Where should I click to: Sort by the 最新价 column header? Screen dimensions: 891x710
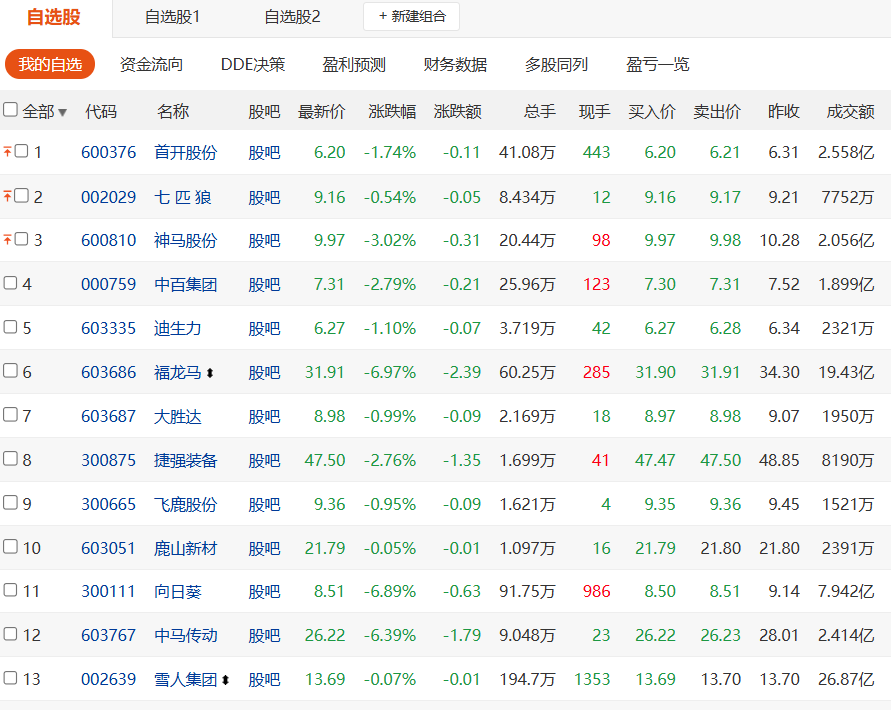pyautogui.click(x=321, y=111)
